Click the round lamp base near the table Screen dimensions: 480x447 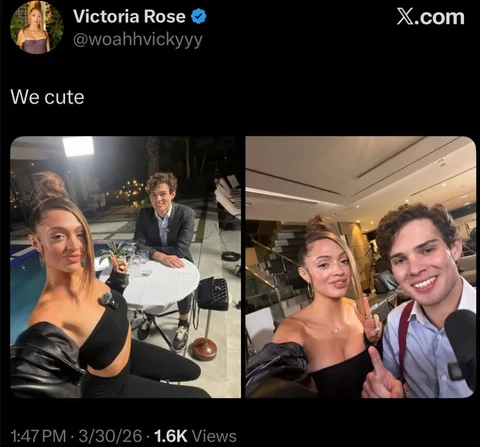[203, 349]
